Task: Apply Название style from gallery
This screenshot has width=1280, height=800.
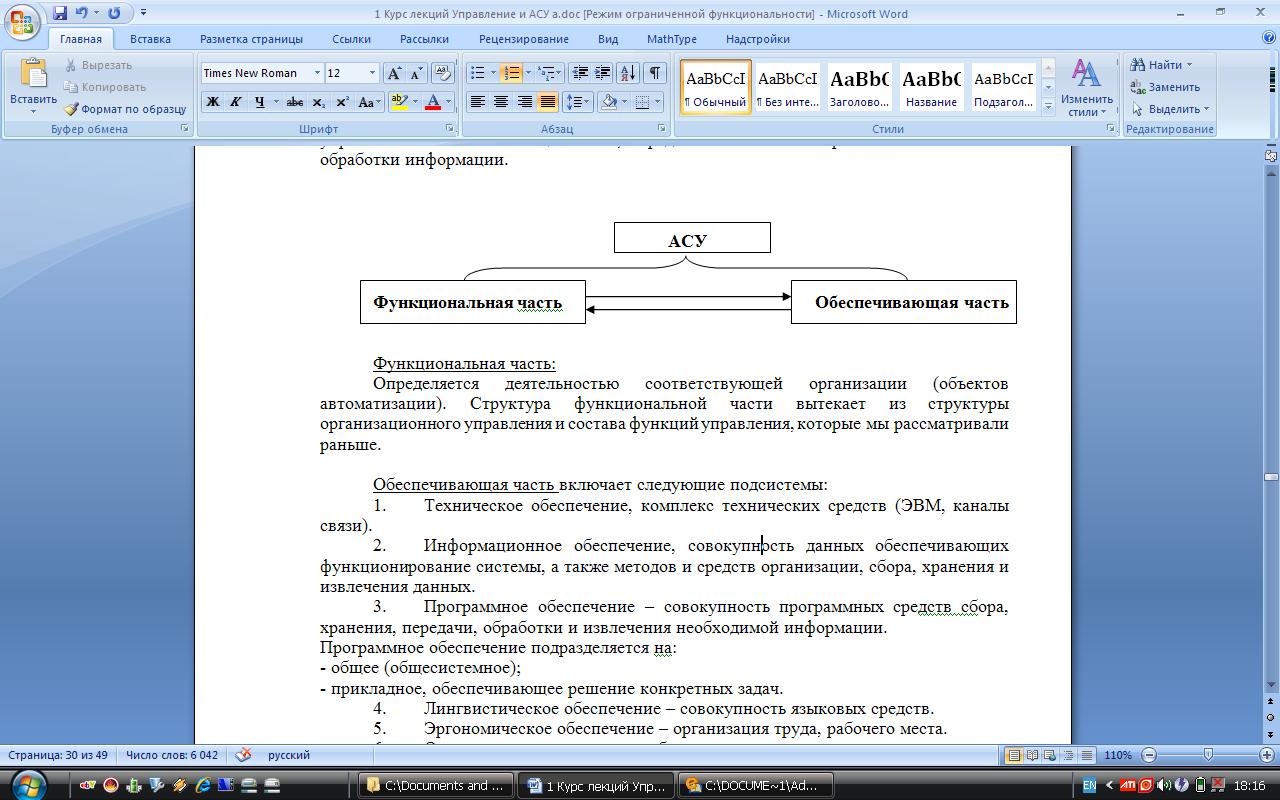Action: click(x=931, y=87)
